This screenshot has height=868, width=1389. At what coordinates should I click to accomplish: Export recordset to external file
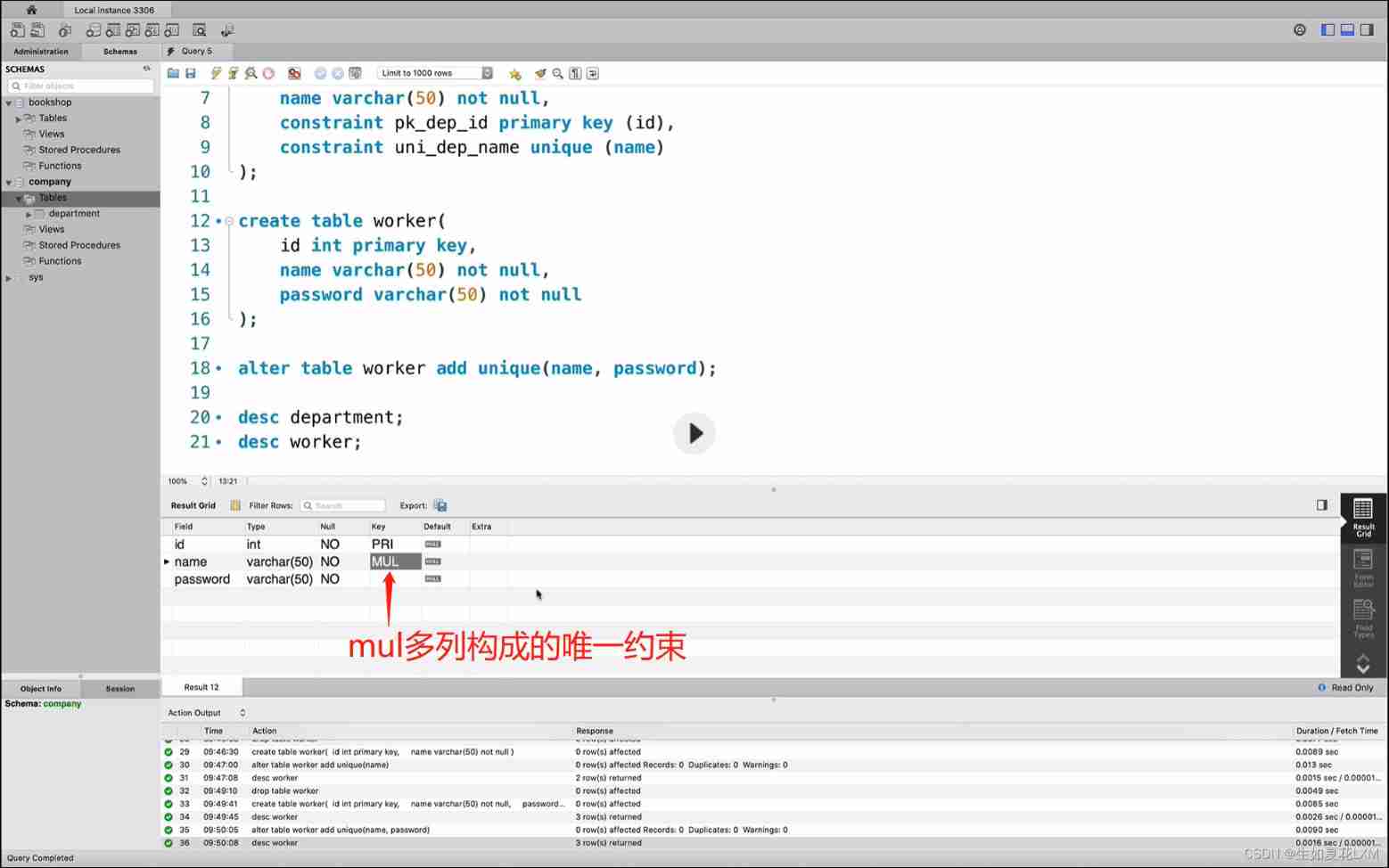tap(440, 505)
